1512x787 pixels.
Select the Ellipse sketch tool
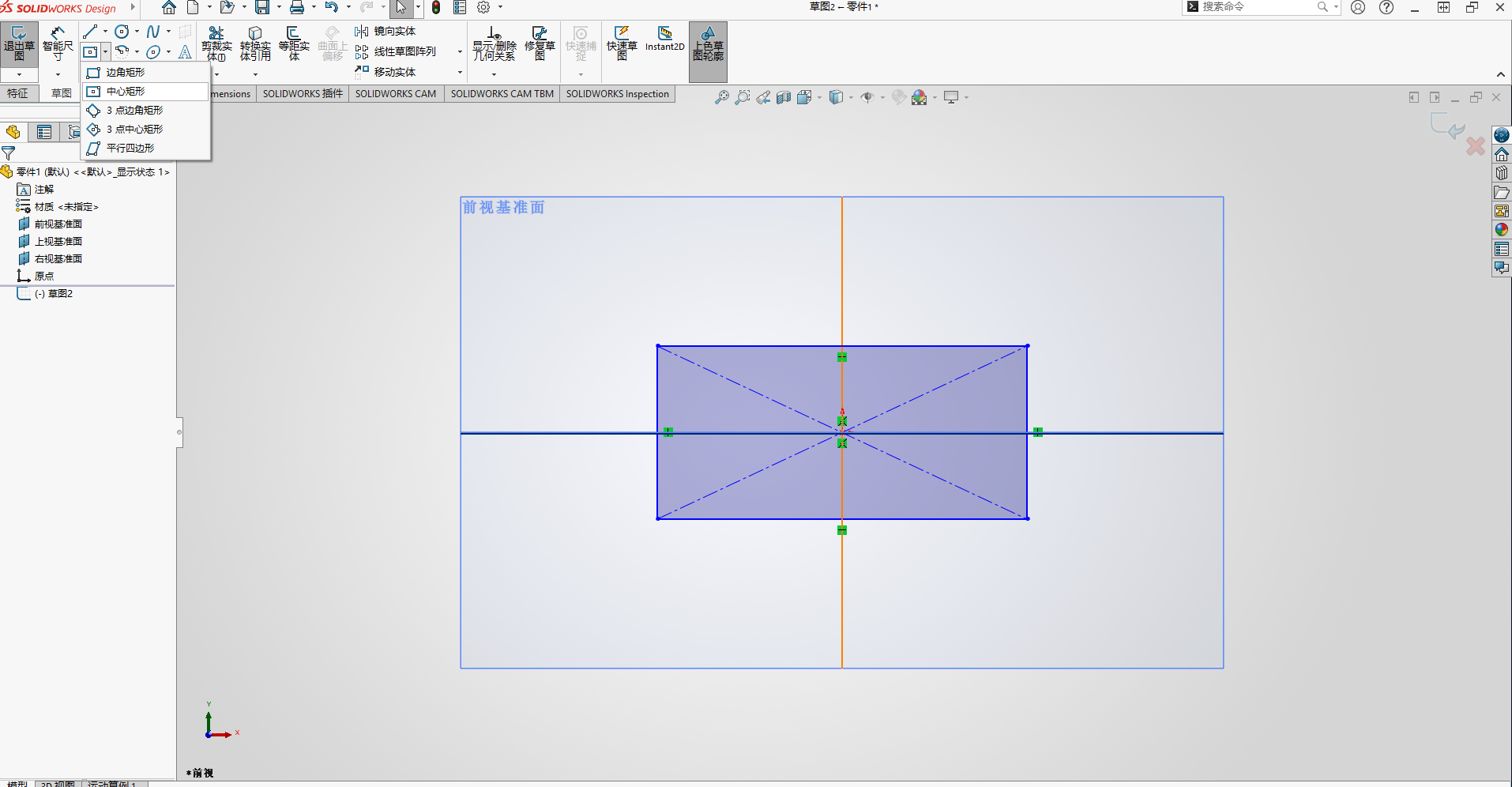tap(153, 52)
